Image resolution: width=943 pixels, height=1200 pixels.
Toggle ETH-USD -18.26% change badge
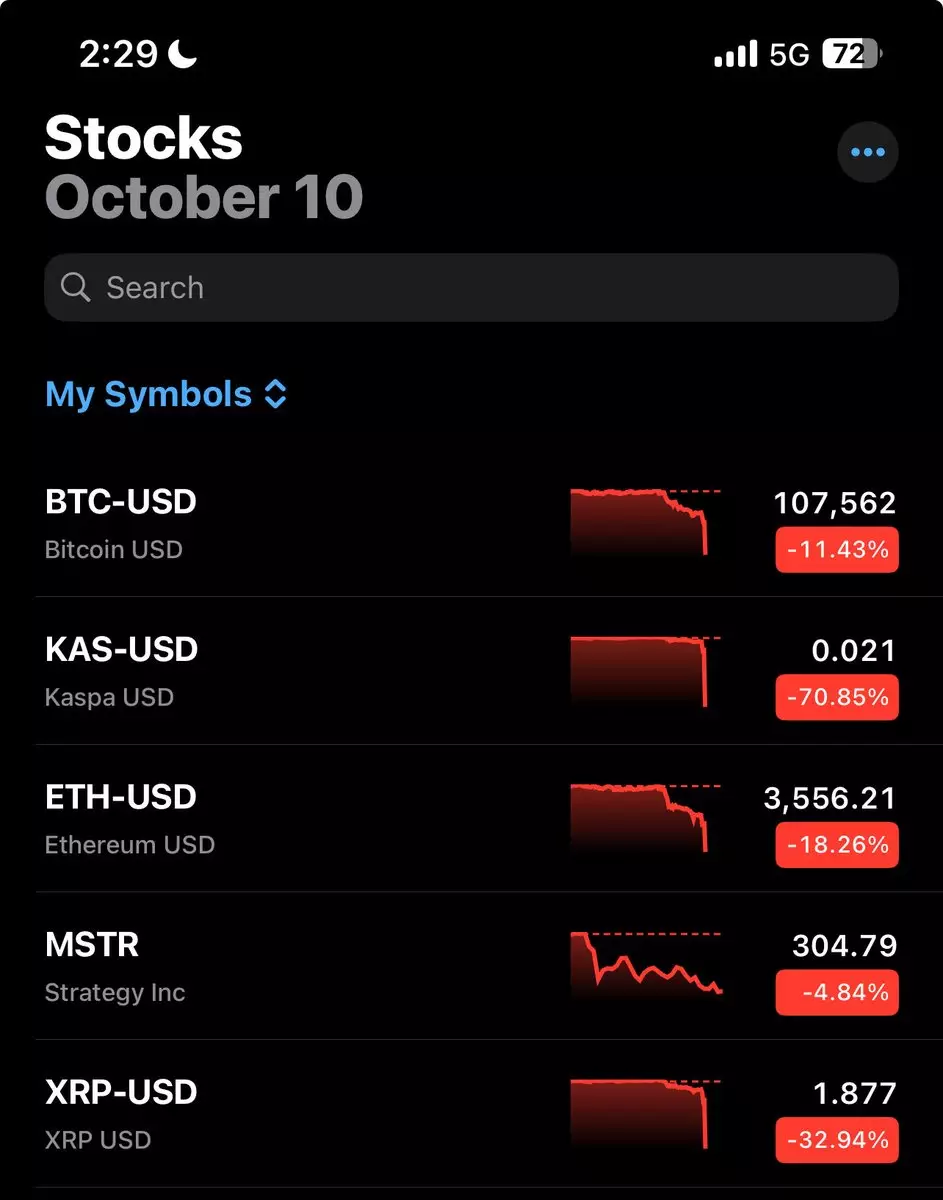tap(837, 845)
